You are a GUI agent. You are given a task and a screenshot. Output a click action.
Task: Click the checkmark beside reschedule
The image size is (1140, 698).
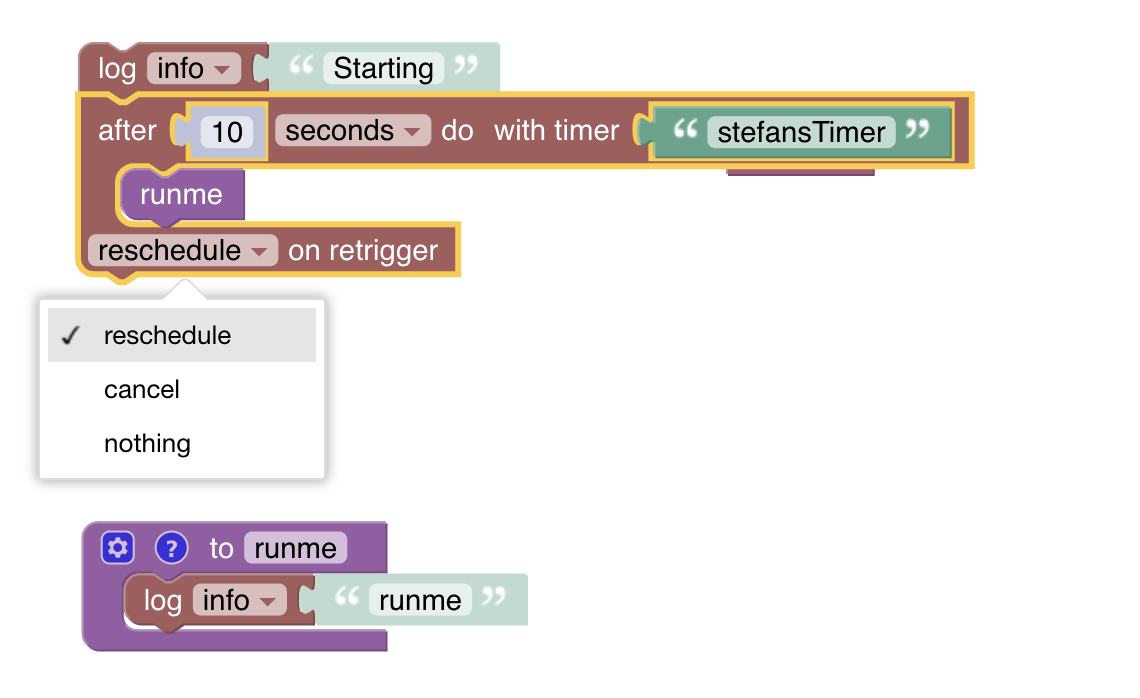click(x=69, y=335)
